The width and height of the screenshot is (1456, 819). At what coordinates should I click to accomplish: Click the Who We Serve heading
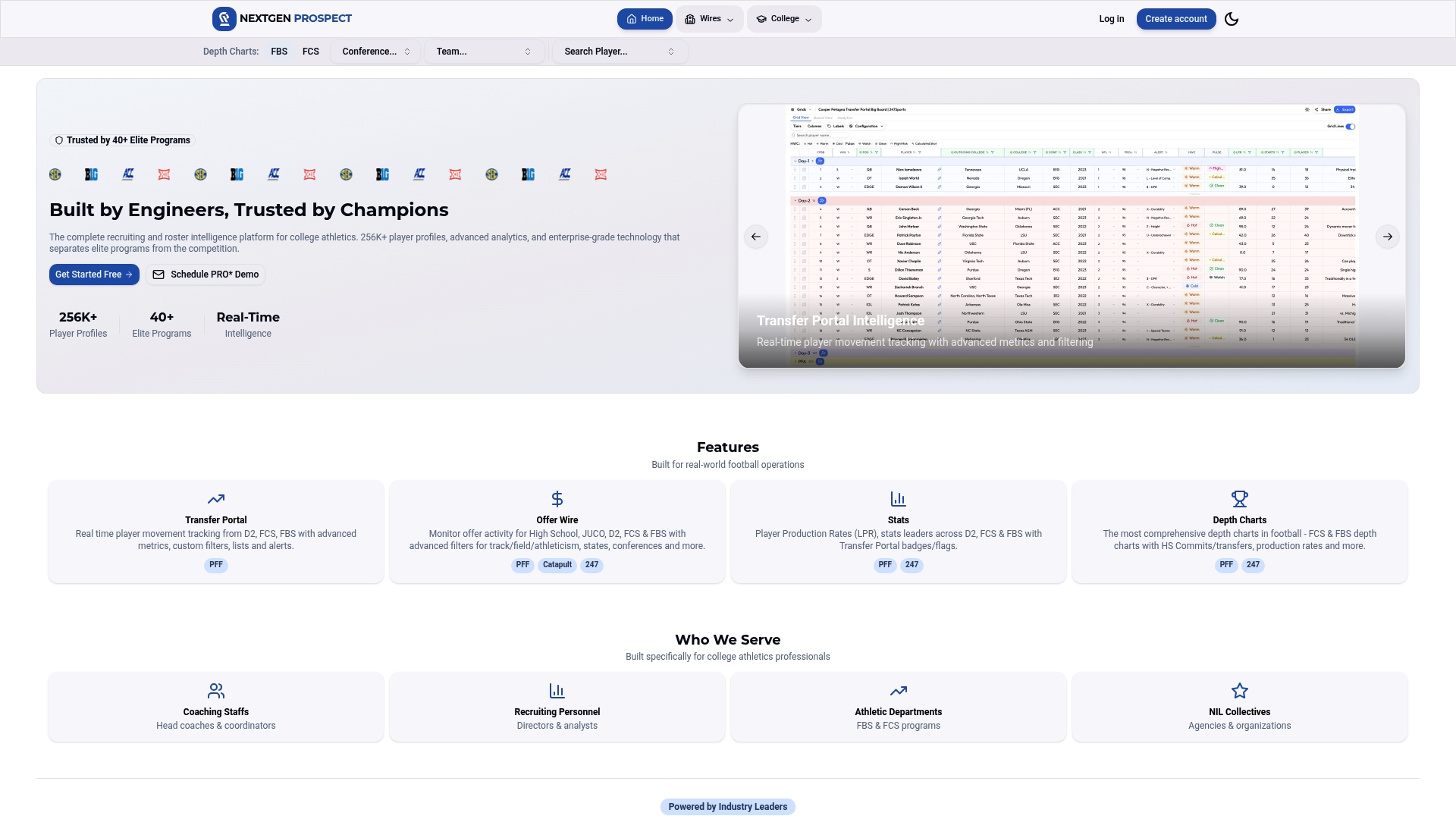(x=728, y=640)
